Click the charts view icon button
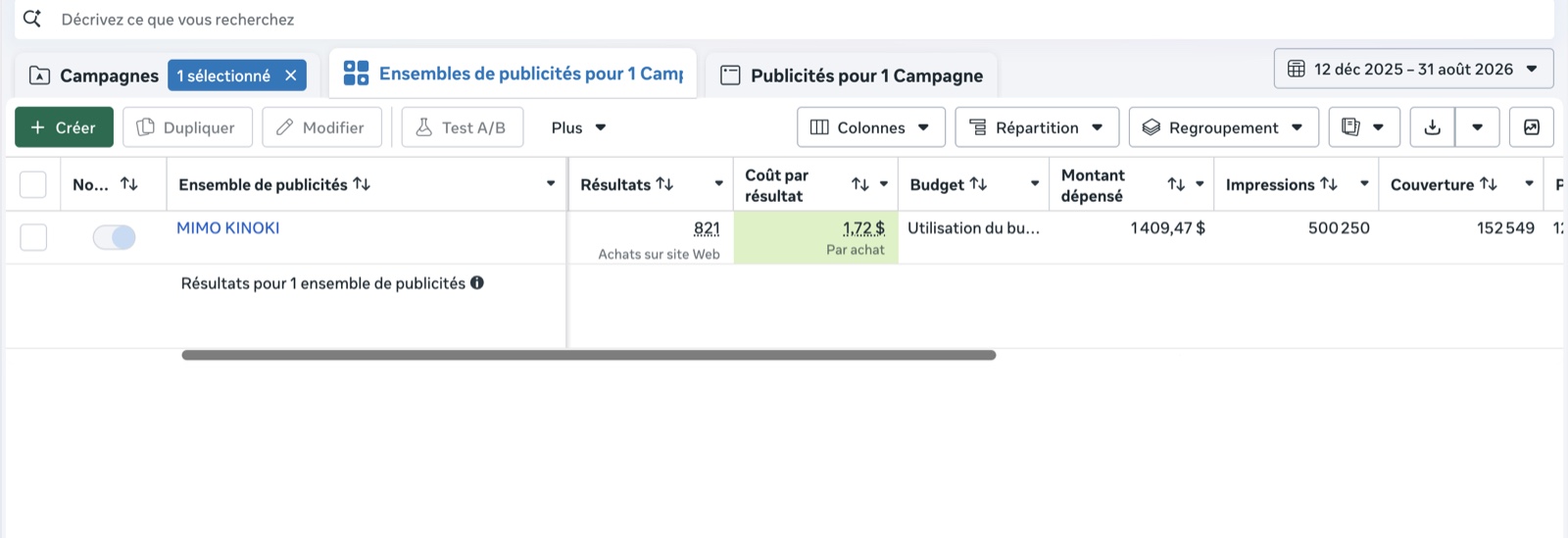Screen dimensions: 1568x538 (1532, 127)
